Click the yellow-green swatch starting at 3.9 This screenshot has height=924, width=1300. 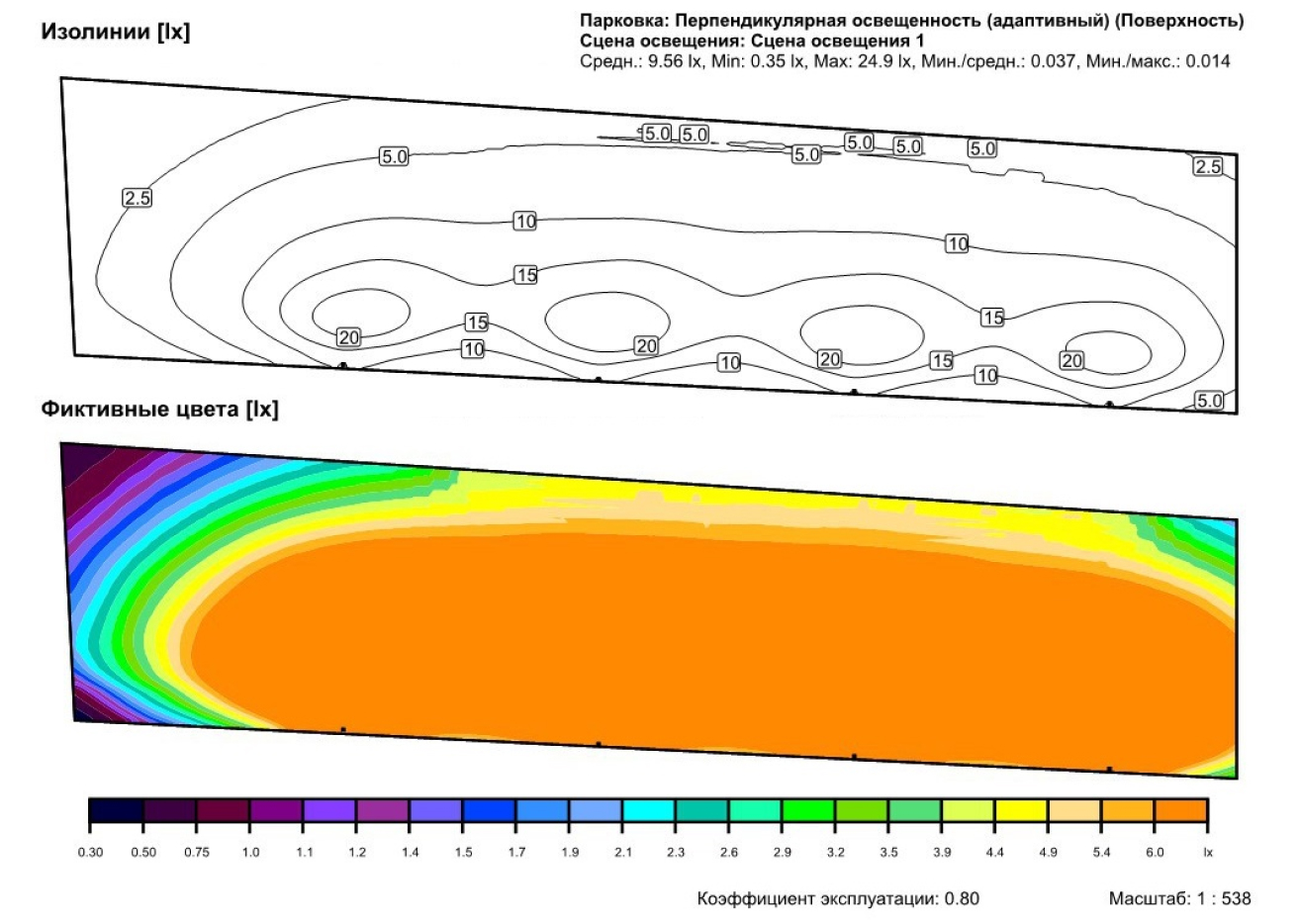969,811
